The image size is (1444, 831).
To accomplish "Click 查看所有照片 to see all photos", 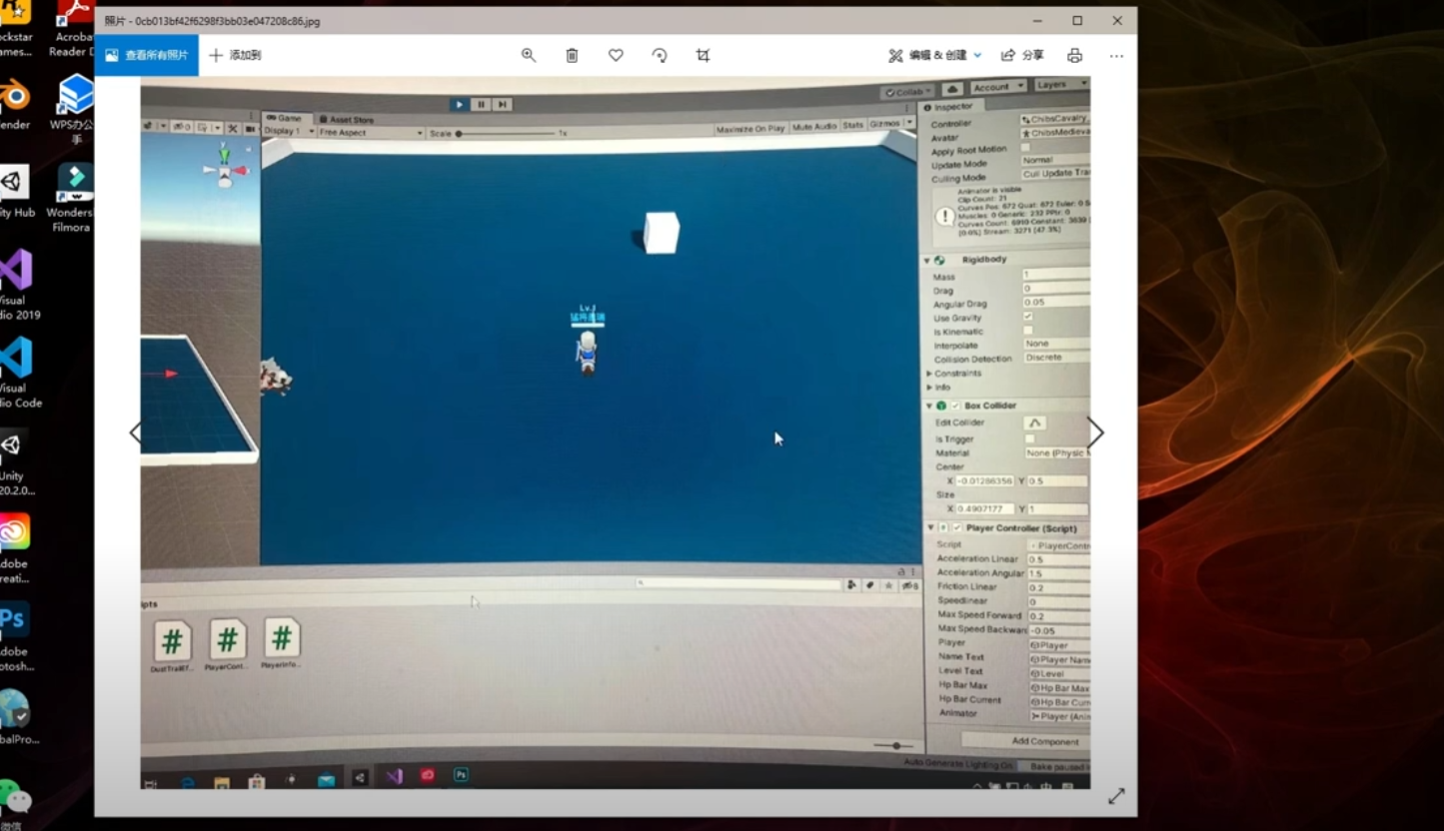I will pyautogui.click(x=147, y=55).
